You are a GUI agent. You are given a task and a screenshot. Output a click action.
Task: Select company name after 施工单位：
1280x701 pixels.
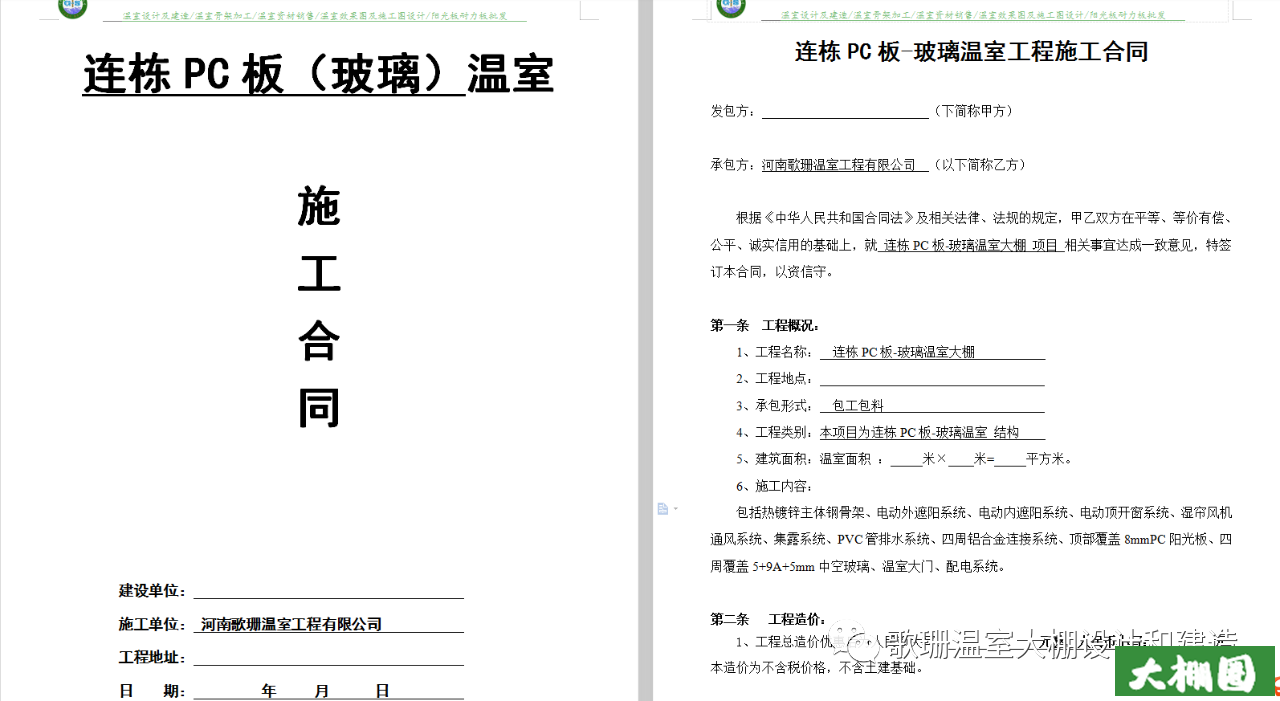pyautogui.click(x=291, y=624)
